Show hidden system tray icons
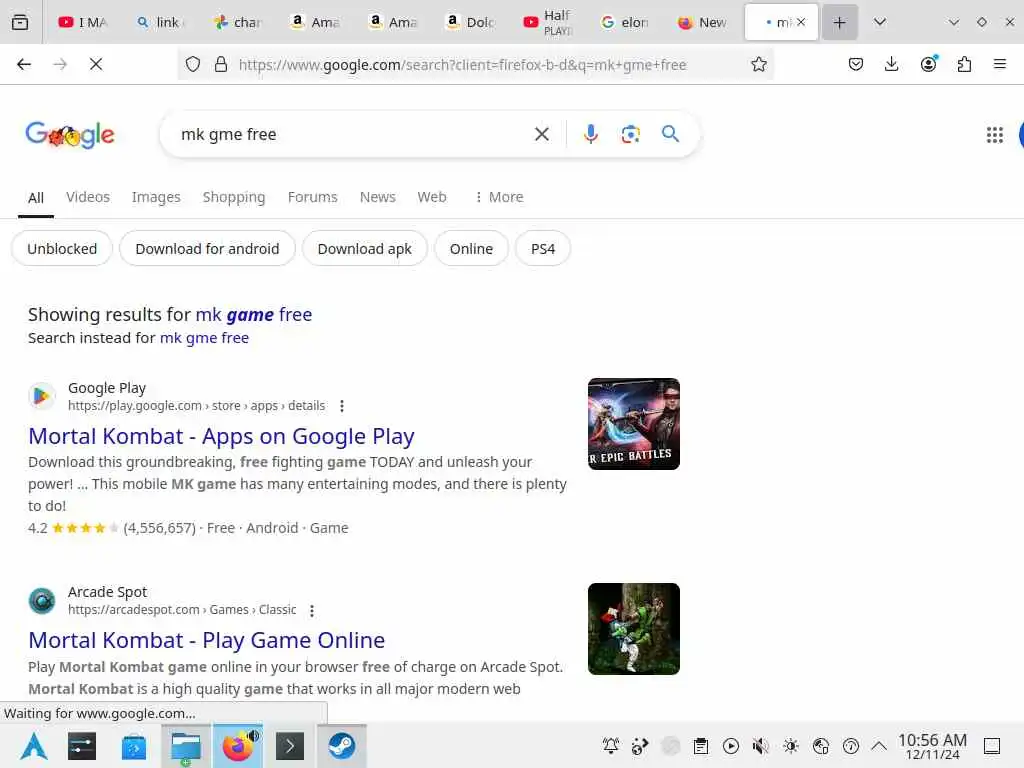 pos(879,745)
